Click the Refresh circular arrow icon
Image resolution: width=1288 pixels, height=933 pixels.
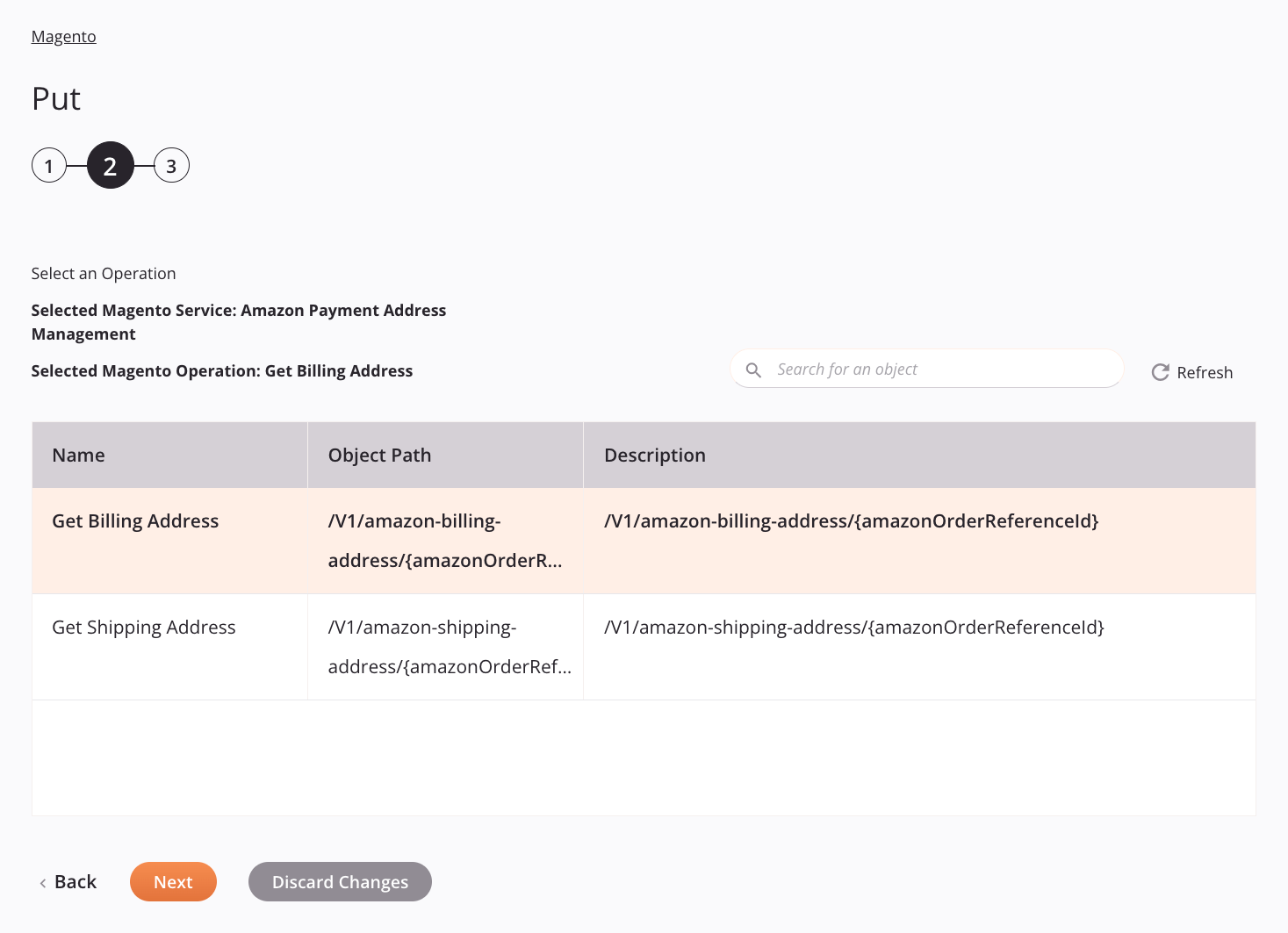(1160, 372)
